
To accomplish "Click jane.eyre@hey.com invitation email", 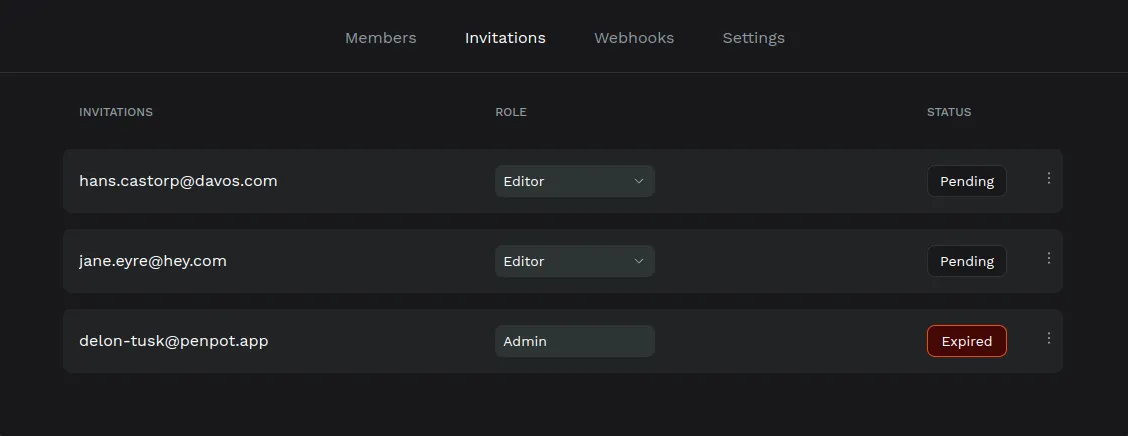I will (x=153, y=261).
